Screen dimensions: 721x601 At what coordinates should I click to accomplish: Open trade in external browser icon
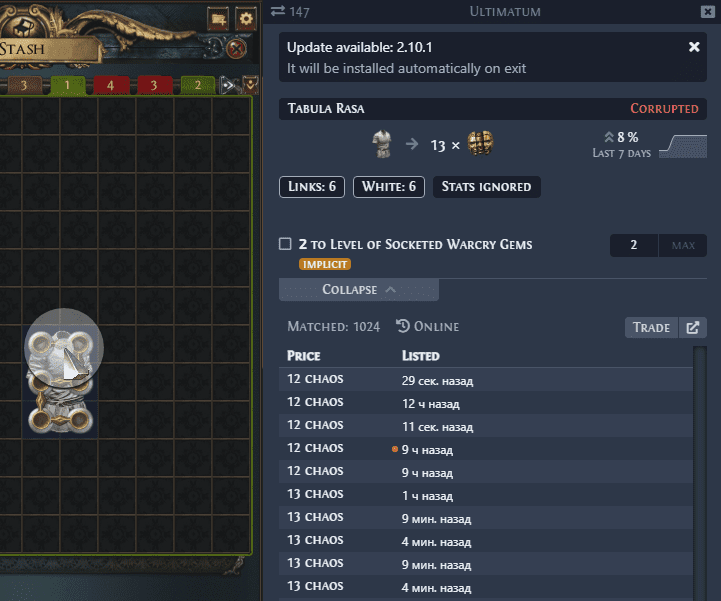(693, 327)
